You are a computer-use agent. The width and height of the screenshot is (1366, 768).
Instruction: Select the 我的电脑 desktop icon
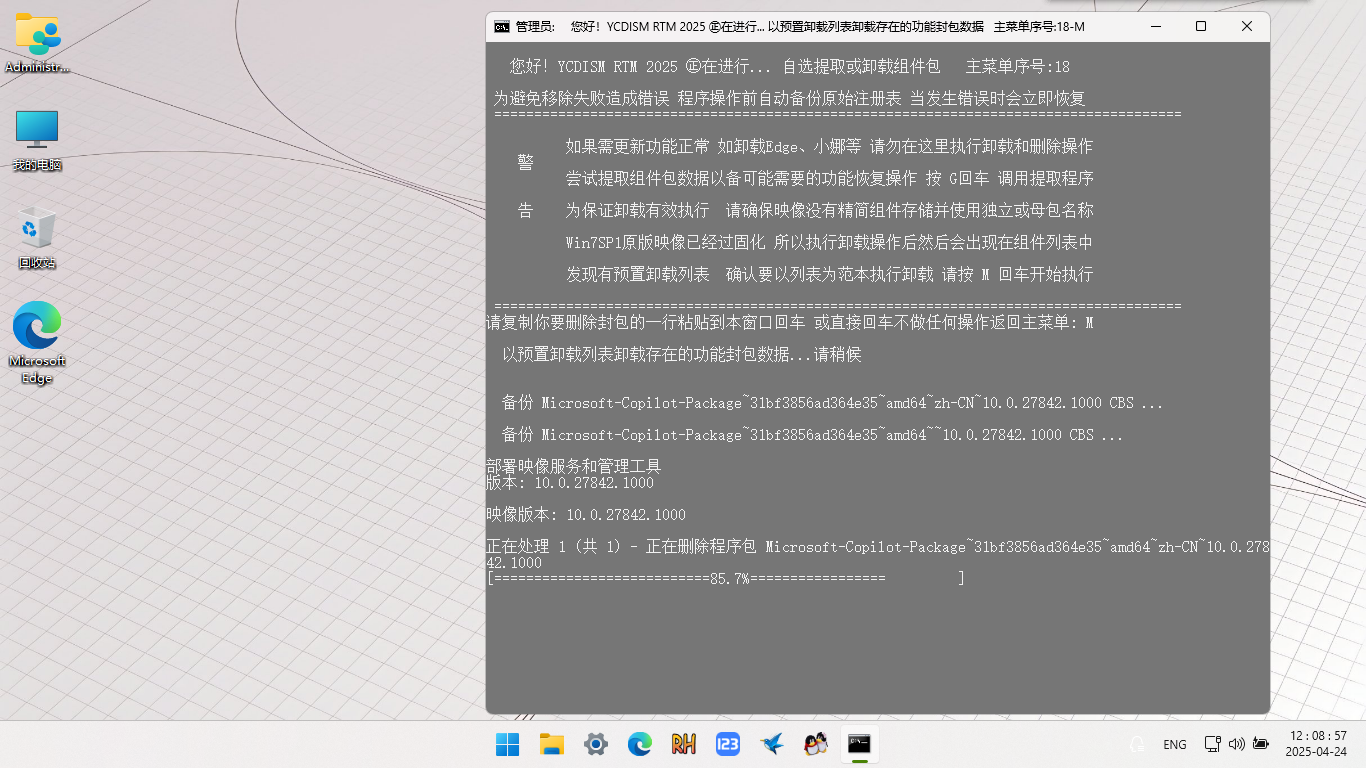click(37, 140)
